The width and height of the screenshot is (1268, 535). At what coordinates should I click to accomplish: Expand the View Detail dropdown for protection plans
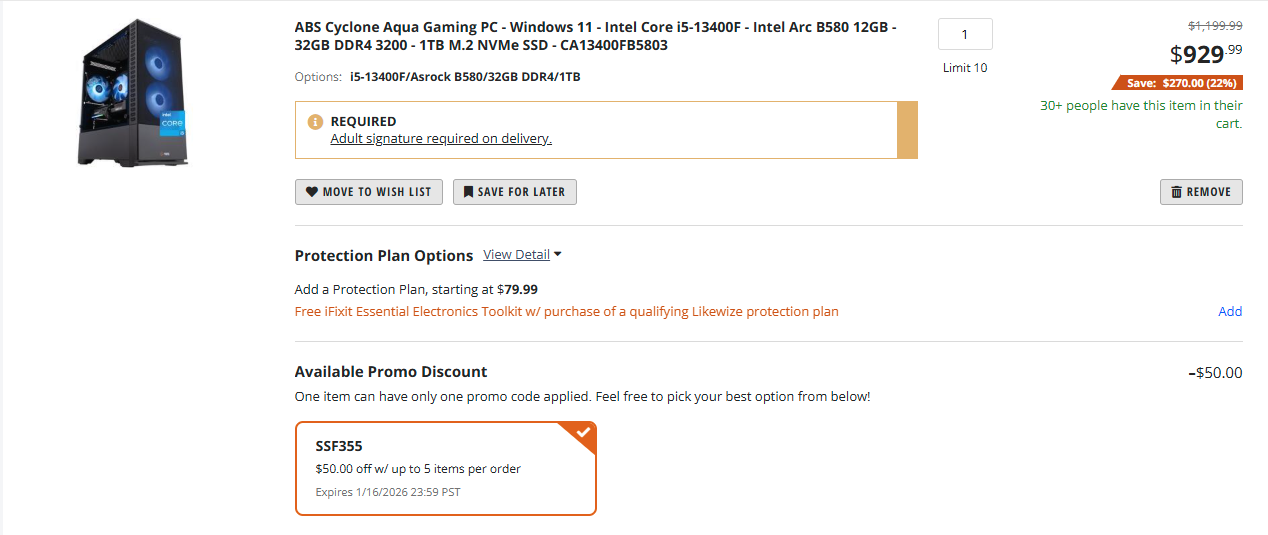point(522,255)
